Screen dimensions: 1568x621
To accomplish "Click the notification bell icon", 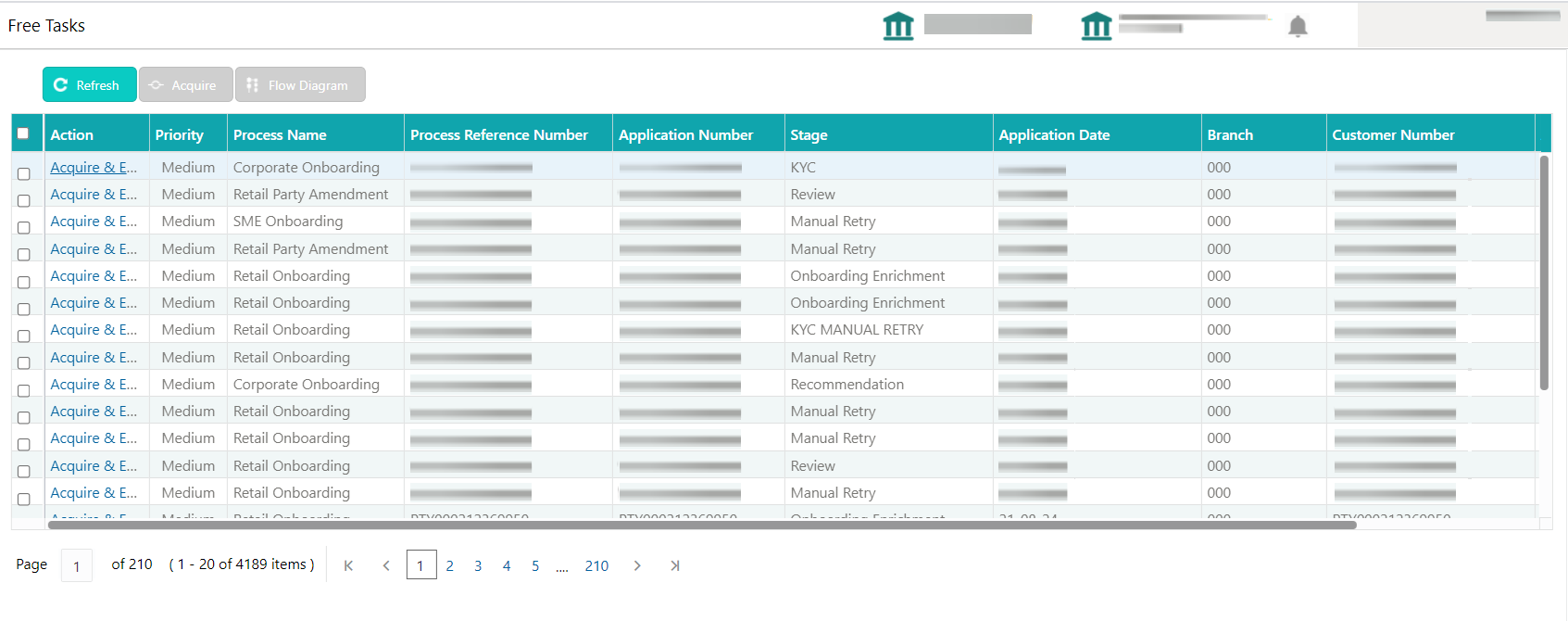I will click(1298, 27).
